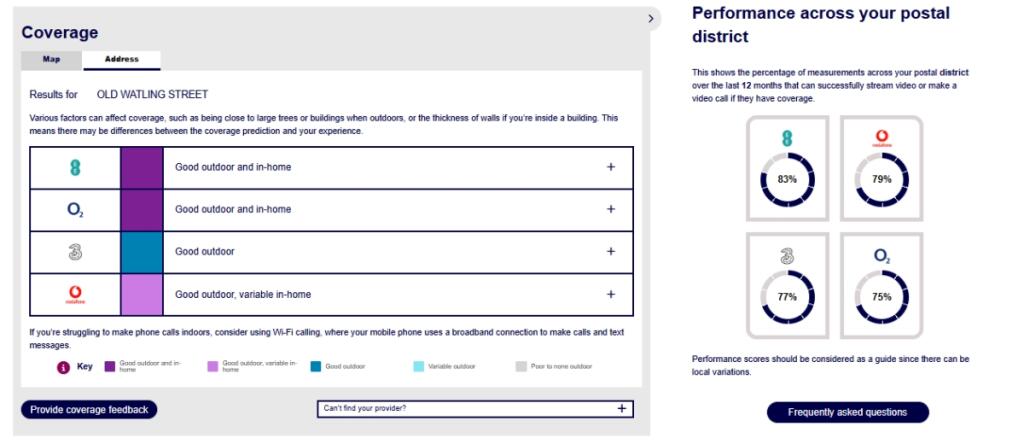Click the EE logo in coverage table
Image resolution: width=1024 pixels, height=444 pixels.
[75, 167]
